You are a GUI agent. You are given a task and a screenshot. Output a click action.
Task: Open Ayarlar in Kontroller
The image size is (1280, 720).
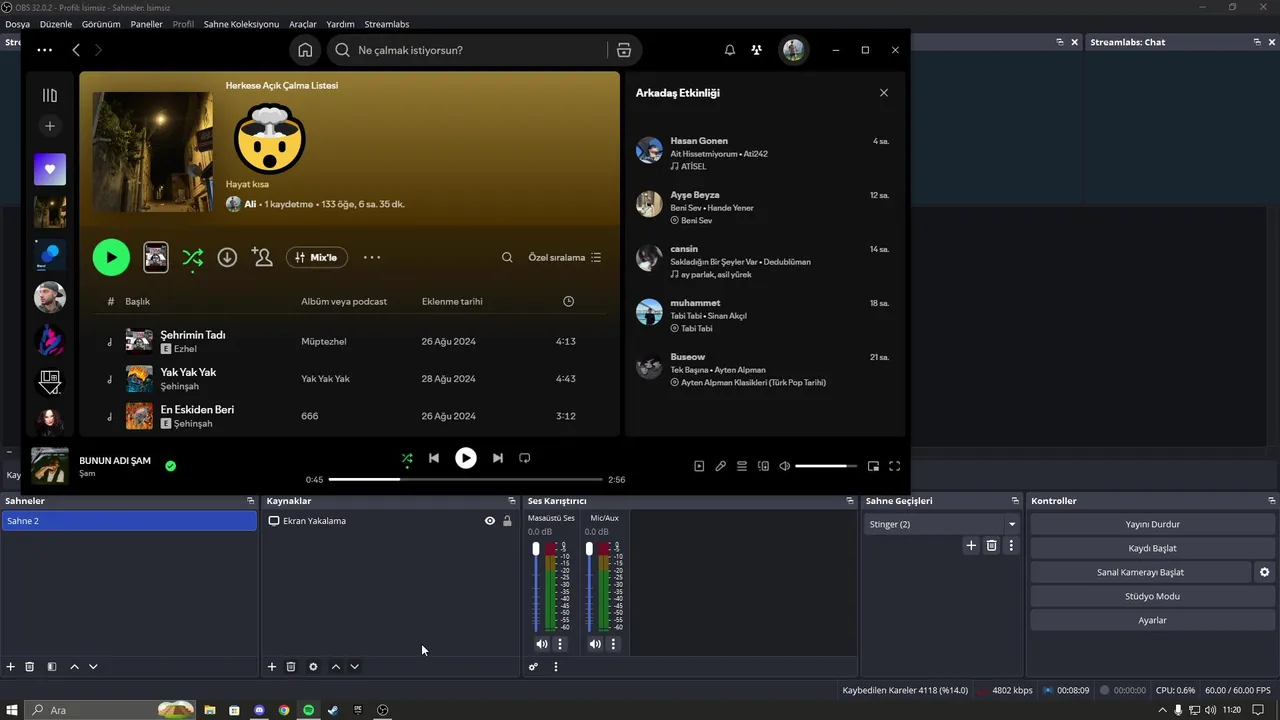[x=1153, y=620]
